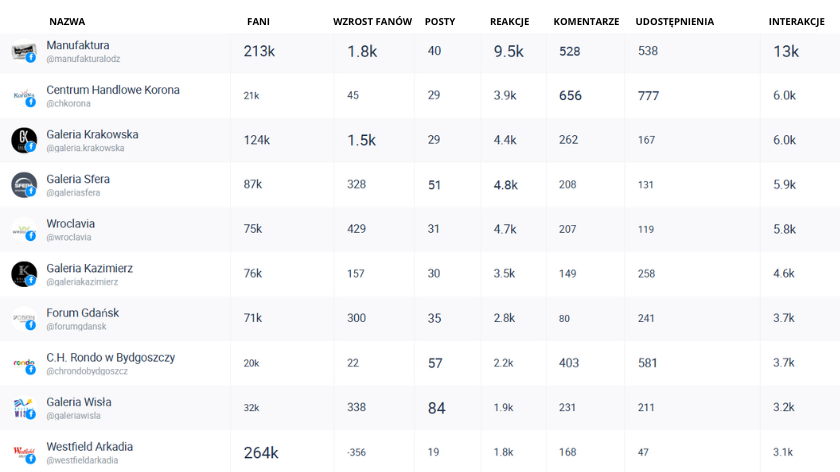Open the @manufakturalodz handle link

(83, 59)
